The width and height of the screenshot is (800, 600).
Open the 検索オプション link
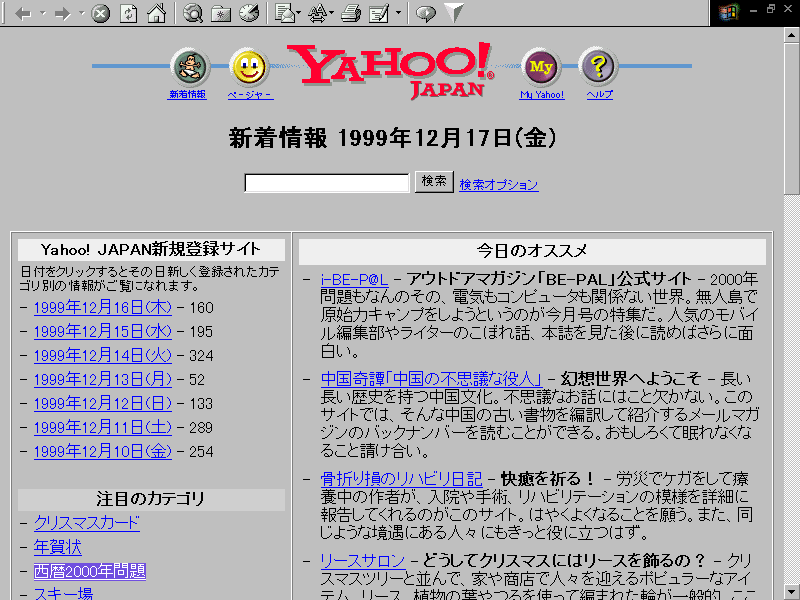[498, 185]
